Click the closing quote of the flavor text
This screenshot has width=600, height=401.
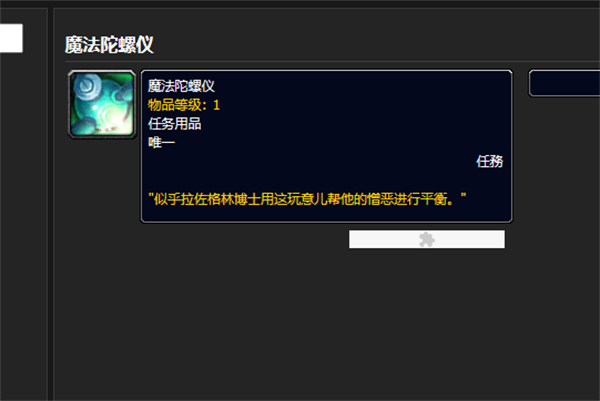(x=463, y=196)
